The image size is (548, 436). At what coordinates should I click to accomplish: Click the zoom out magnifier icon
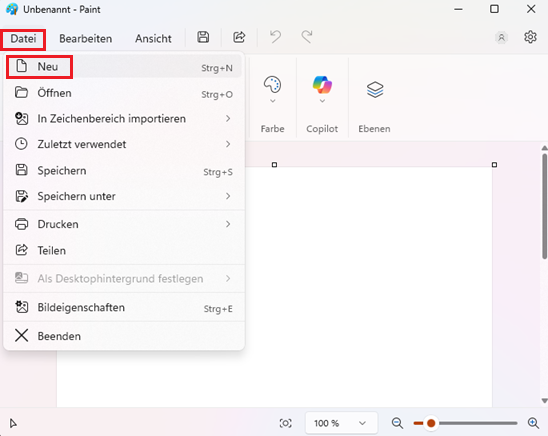[x=397, y=423]
